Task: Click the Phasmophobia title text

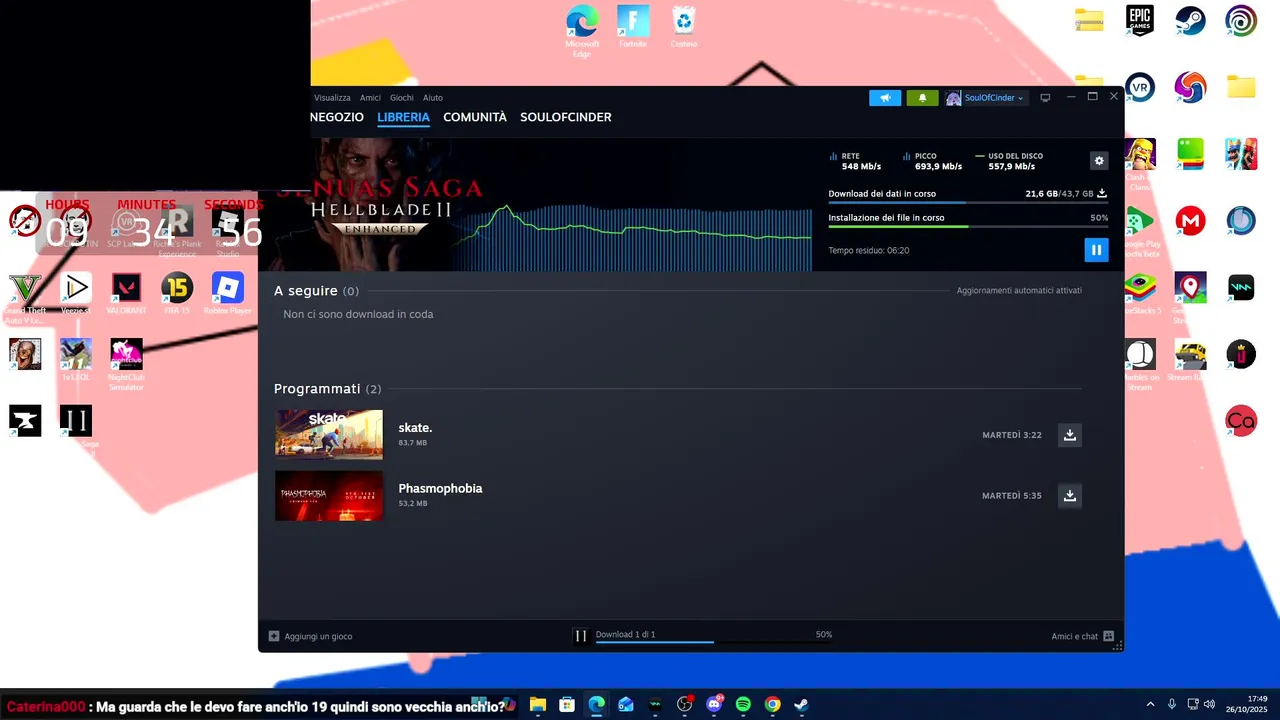Action: click(440, 488)
